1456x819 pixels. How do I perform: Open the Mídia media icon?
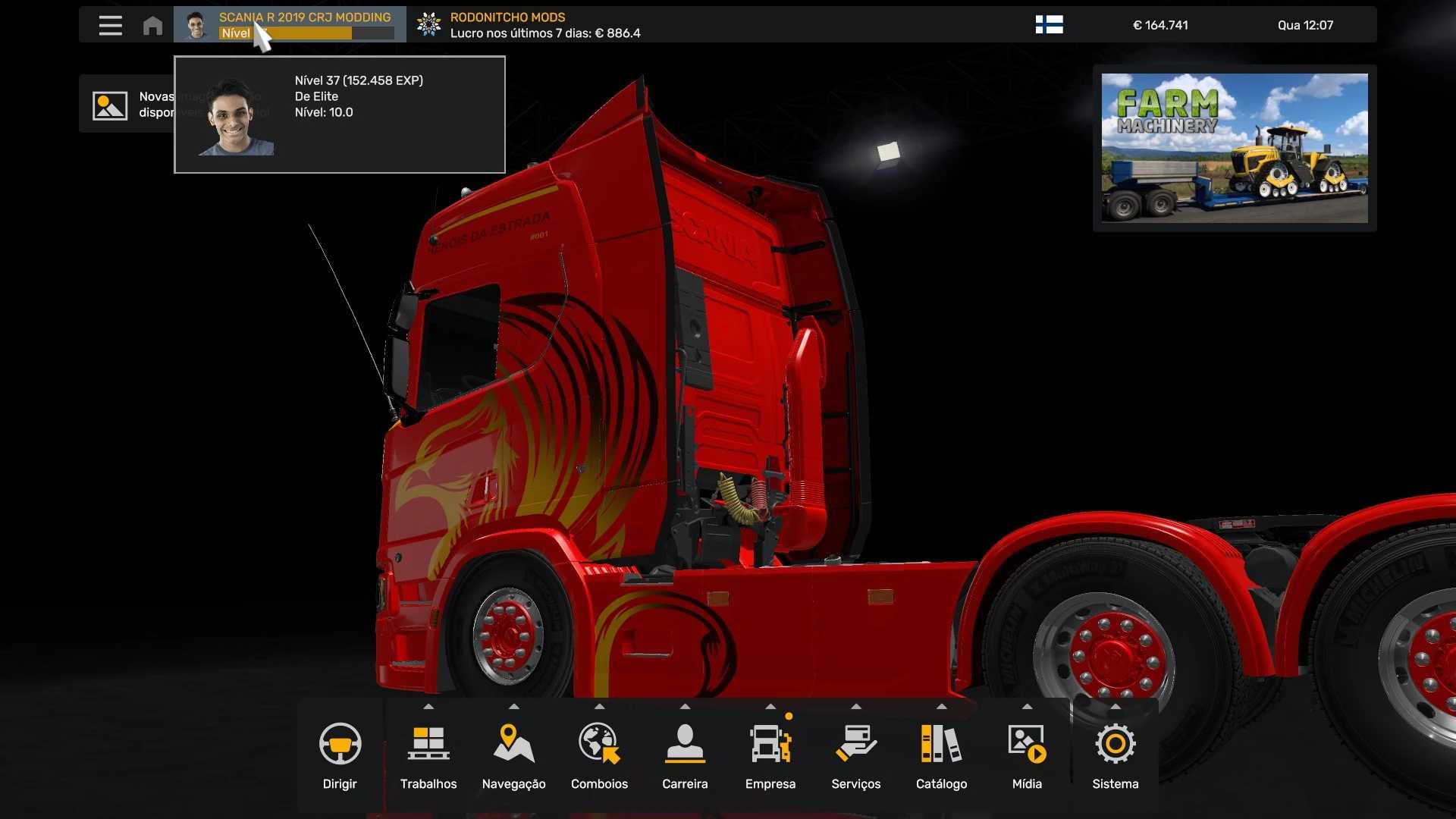pos(1027,744)
